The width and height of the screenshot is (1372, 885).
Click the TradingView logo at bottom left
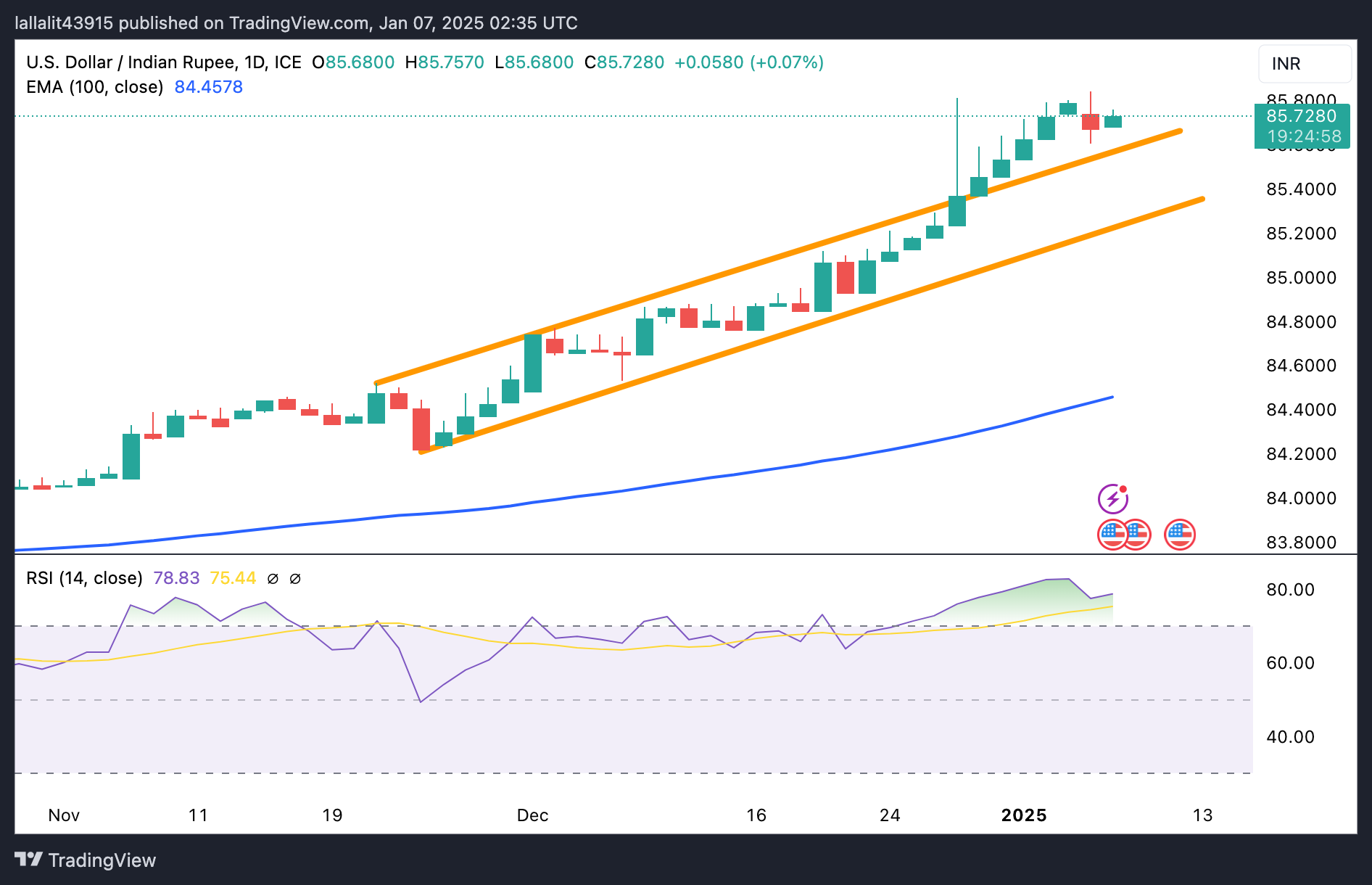click(86, 860)
